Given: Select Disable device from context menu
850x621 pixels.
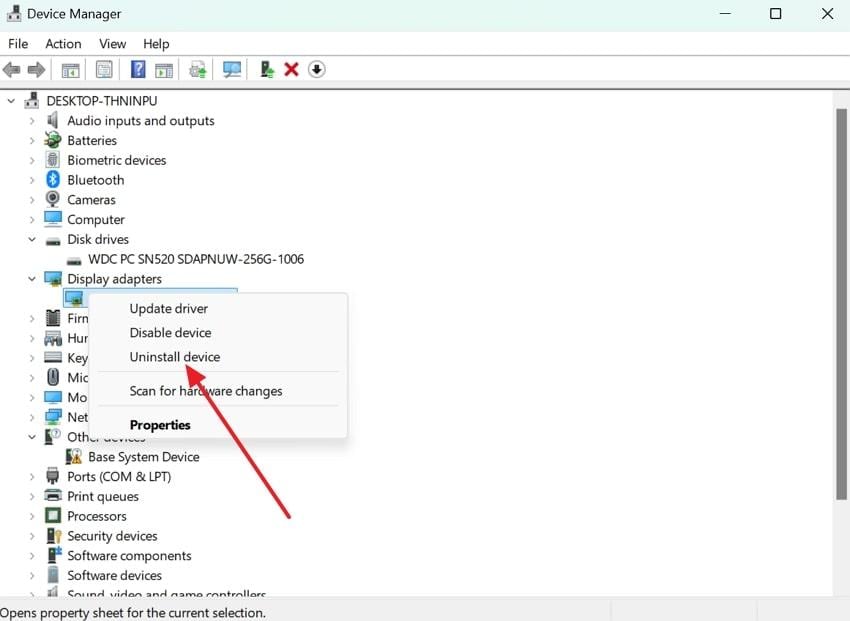Looking at the screenshot, I should pos(170,332).
